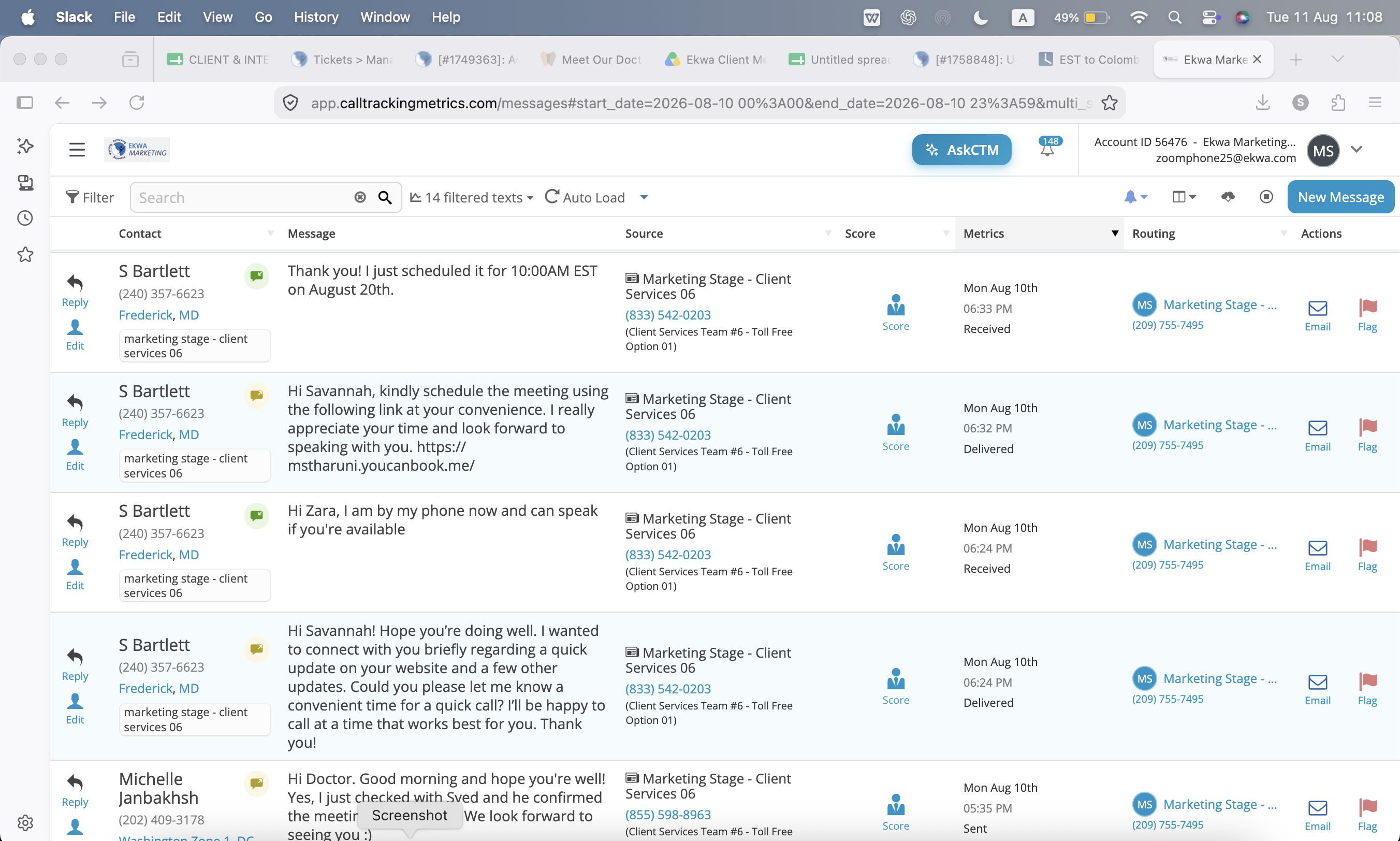
Task: Switch to EST to Colomb tab
Action: (x=1089, y=60)
